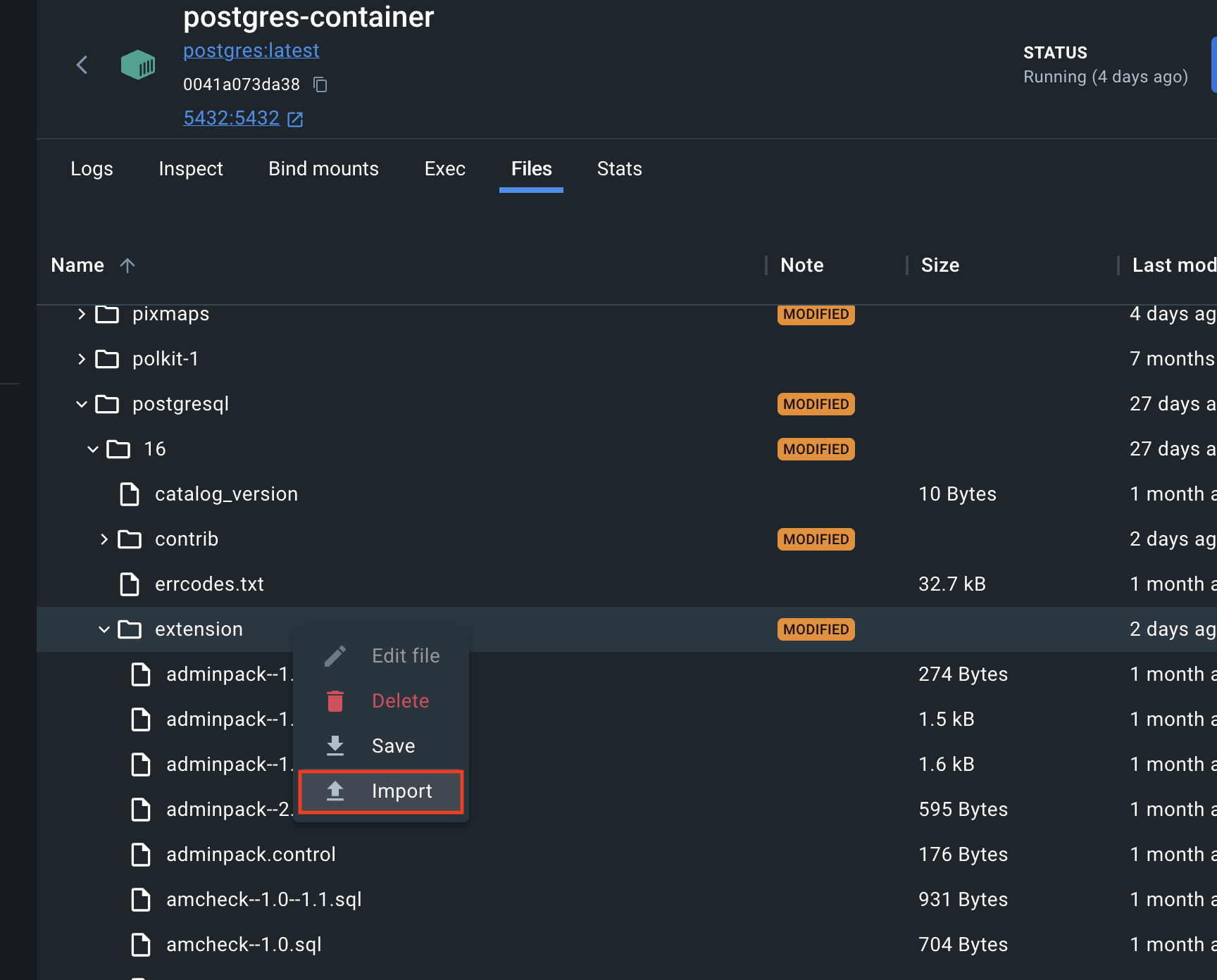1217x980 pixels.
Task: Choose Delete from the context menu
Action: (400, 701)
